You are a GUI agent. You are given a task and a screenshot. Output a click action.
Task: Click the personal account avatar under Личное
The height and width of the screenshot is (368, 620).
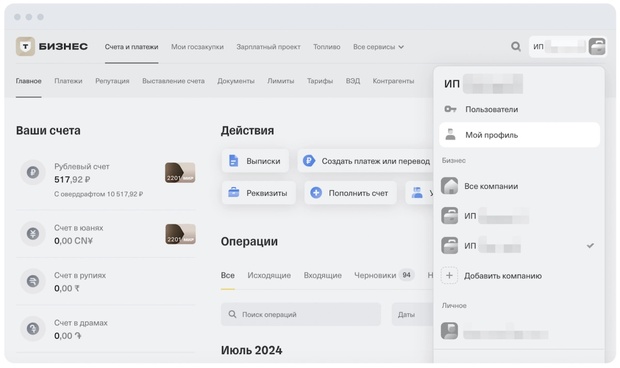(x=450, y=331)
